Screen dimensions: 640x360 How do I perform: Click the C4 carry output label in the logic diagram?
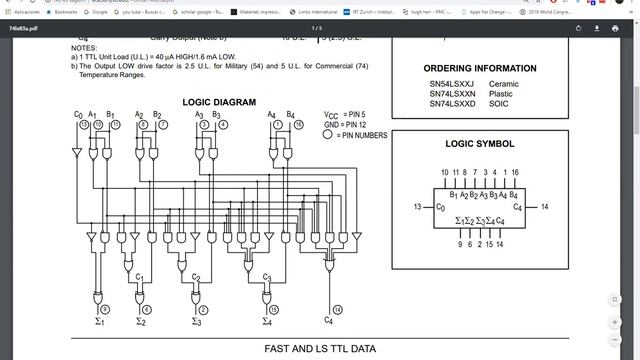point(329,320)
